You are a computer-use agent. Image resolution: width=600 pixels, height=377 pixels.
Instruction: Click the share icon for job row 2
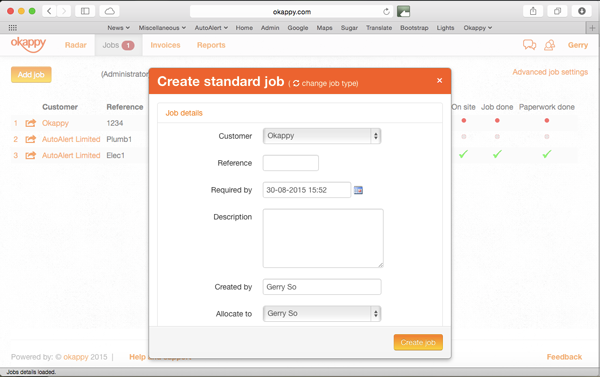(31, 139)
